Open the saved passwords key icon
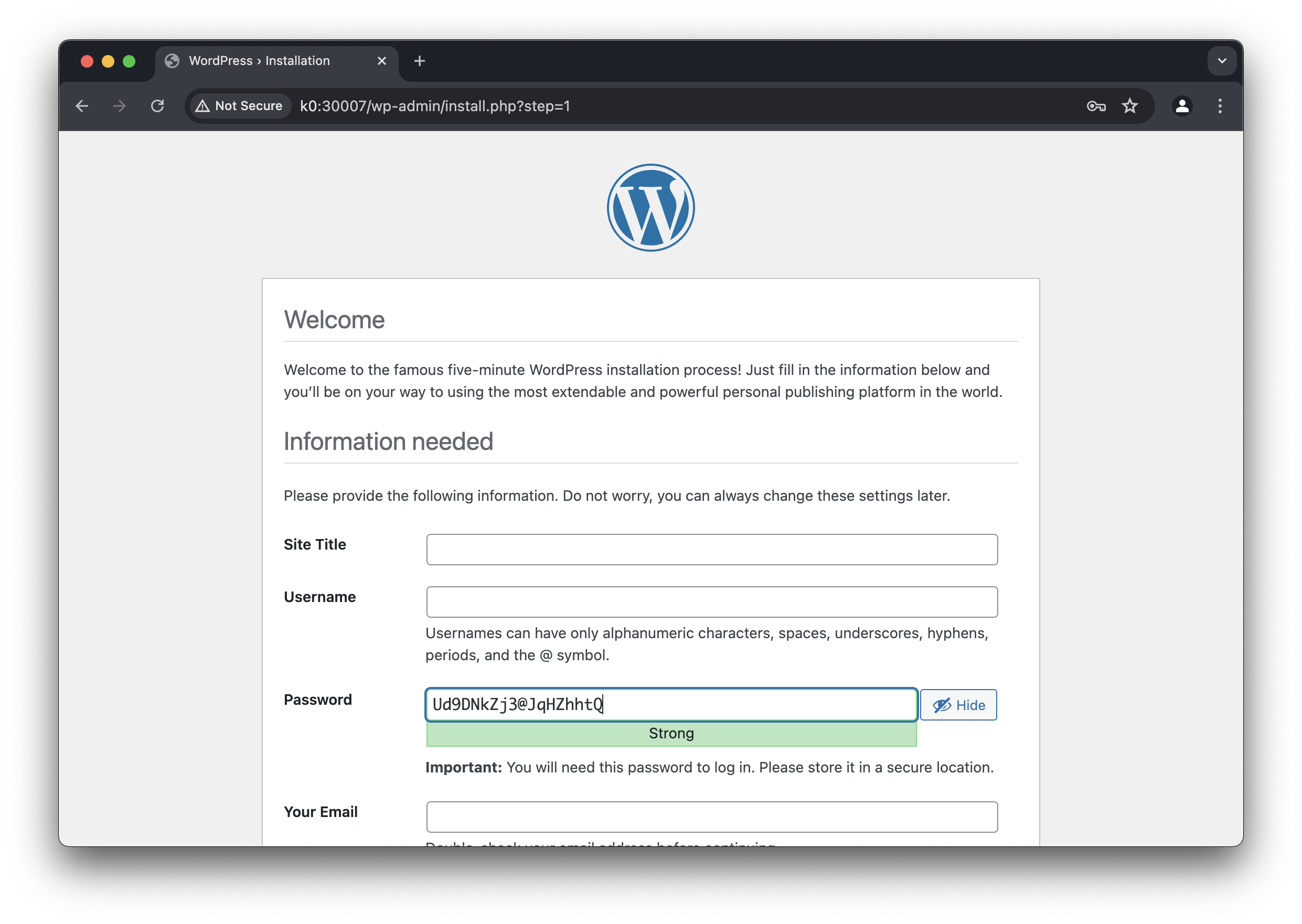 [1095, 106]
